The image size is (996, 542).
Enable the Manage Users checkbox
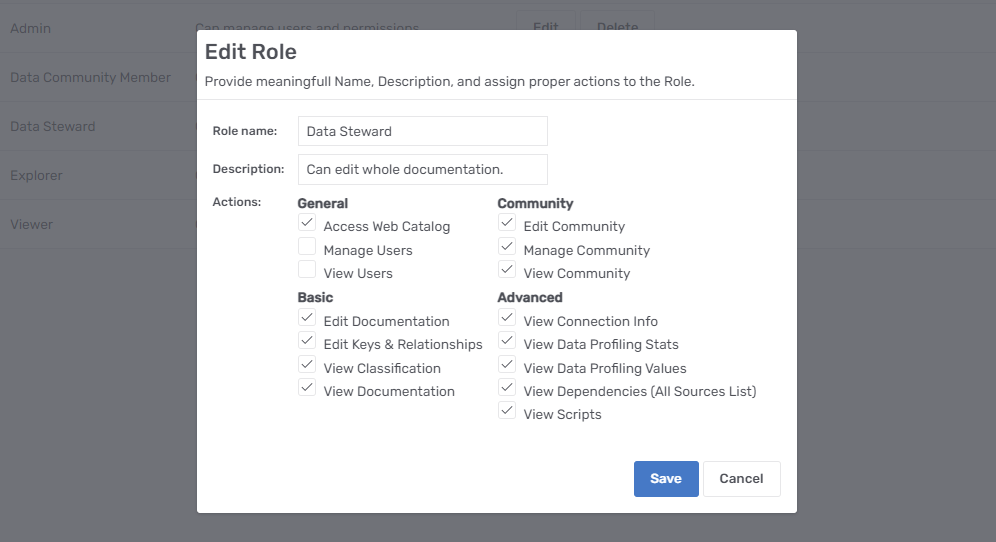(x=307, y=247)
